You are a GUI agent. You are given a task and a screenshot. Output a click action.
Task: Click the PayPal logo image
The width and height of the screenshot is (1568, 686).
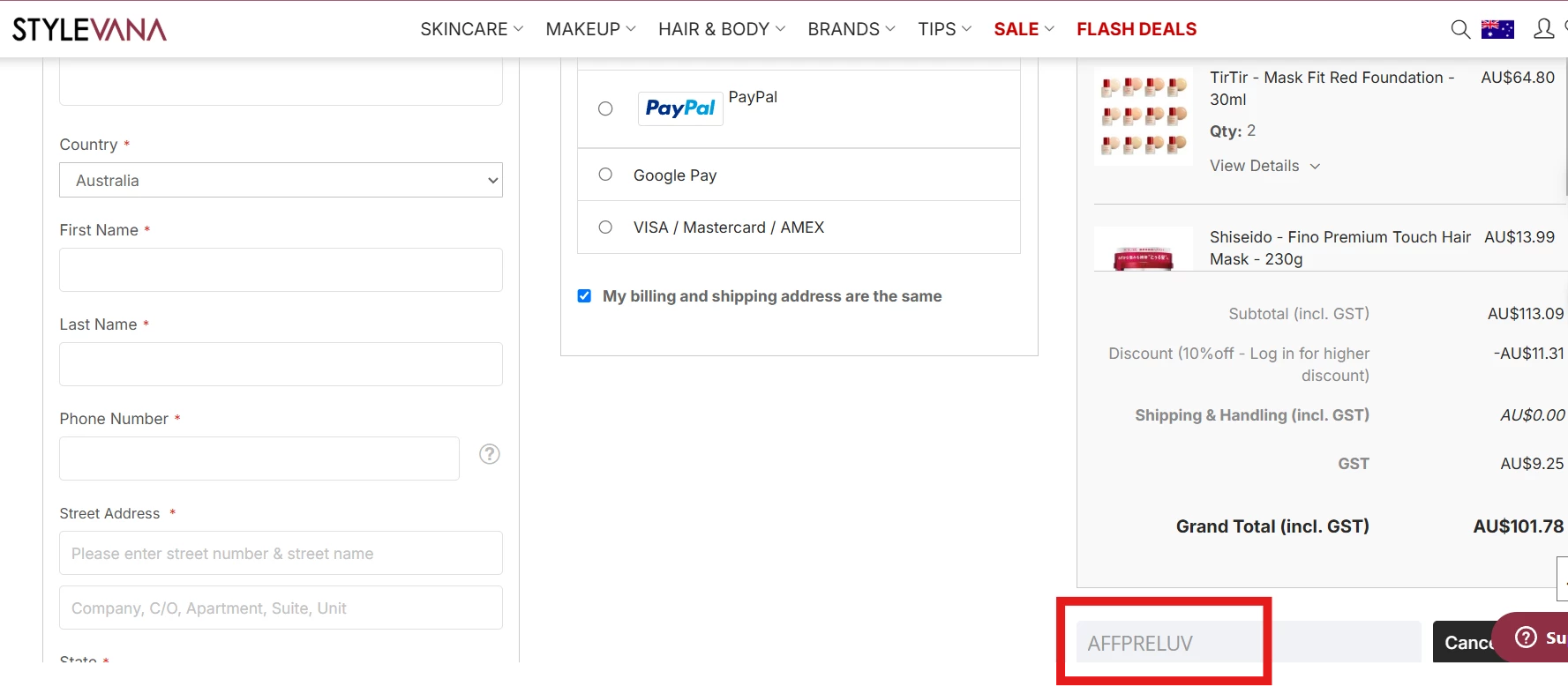click(680, 108)
